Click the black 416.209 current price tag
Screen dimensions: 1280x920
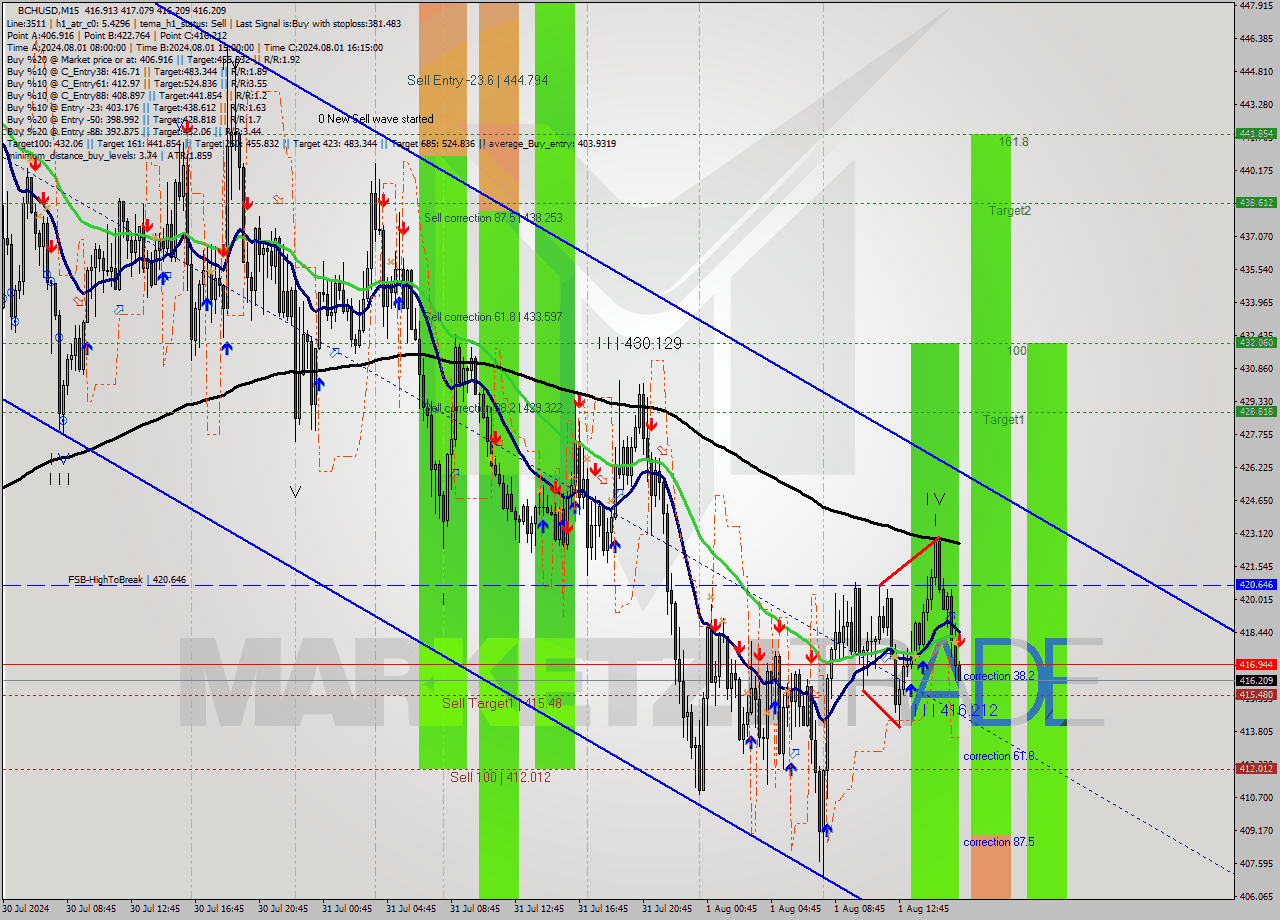point(1256,680)
